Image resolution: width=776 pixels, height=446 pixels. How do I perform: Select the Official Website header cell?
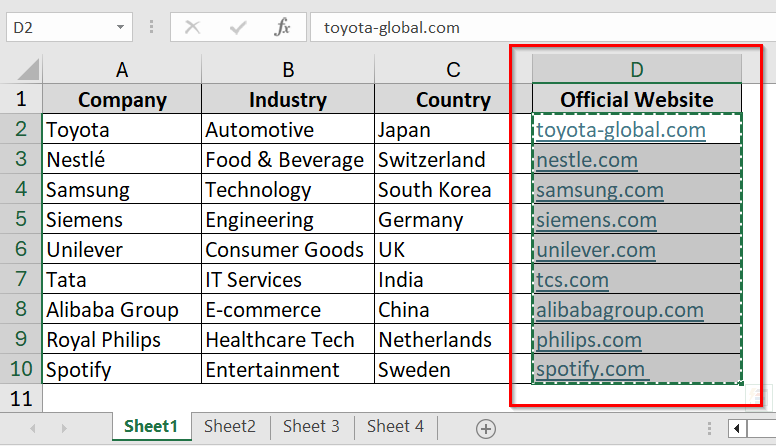point(637,99)
